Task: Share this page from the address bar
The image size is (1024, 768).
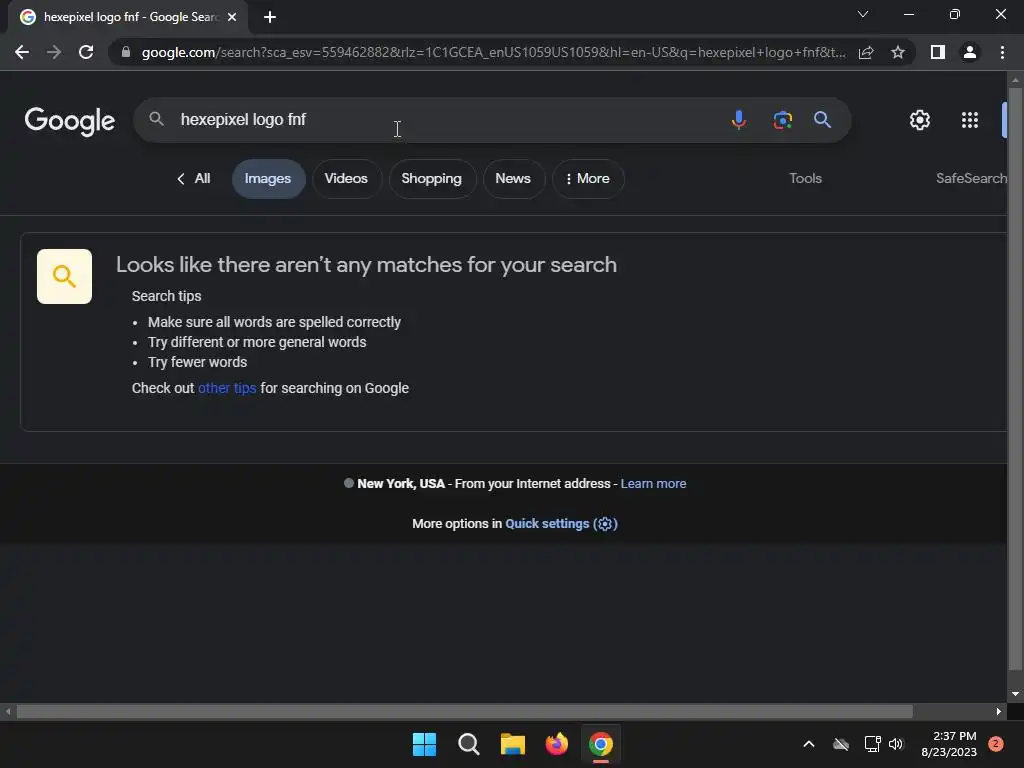Action: coord(866,52)
